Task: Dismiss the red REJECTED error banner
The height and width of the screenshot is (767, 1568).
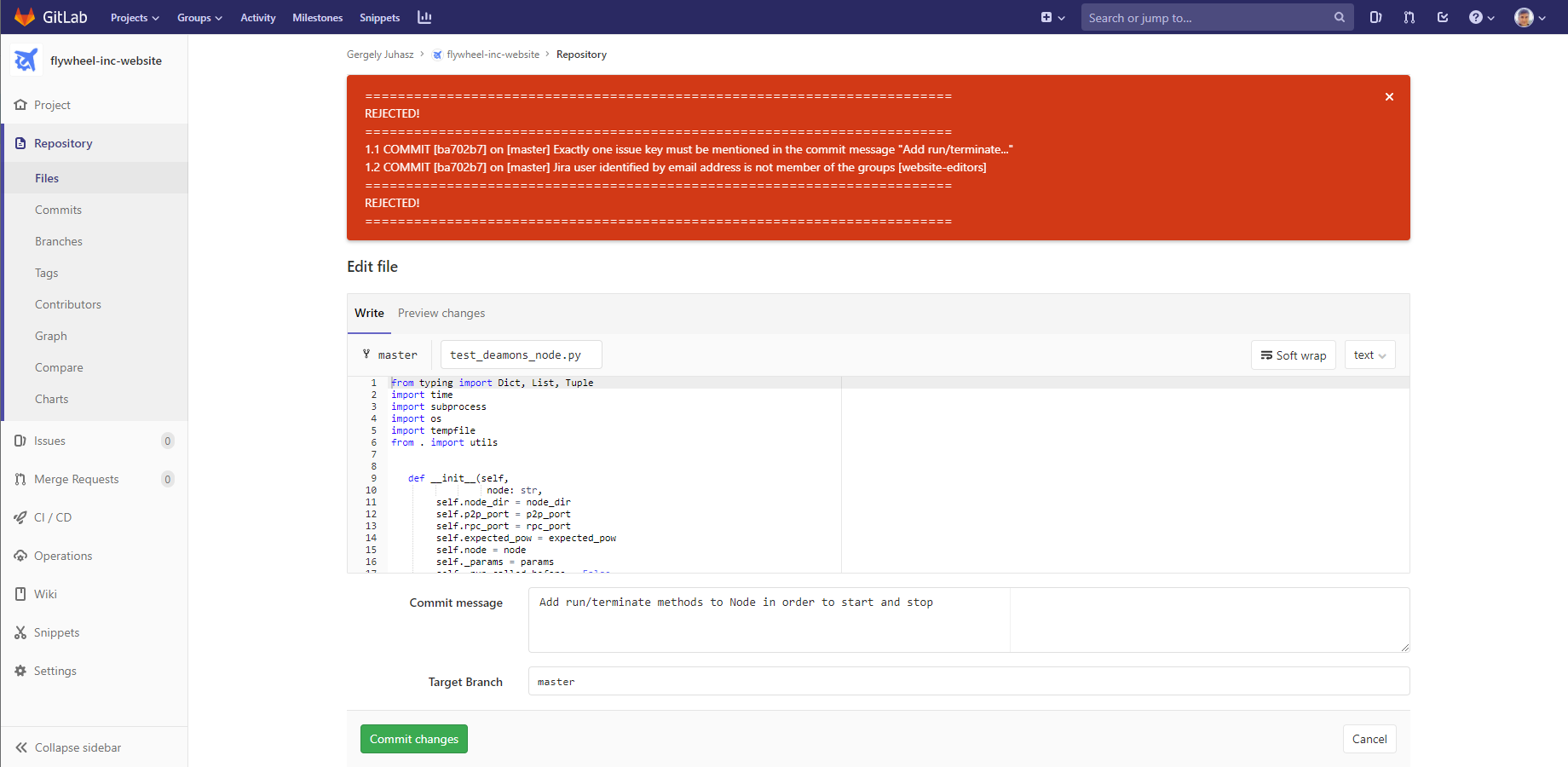Action: click(1389, 96)
